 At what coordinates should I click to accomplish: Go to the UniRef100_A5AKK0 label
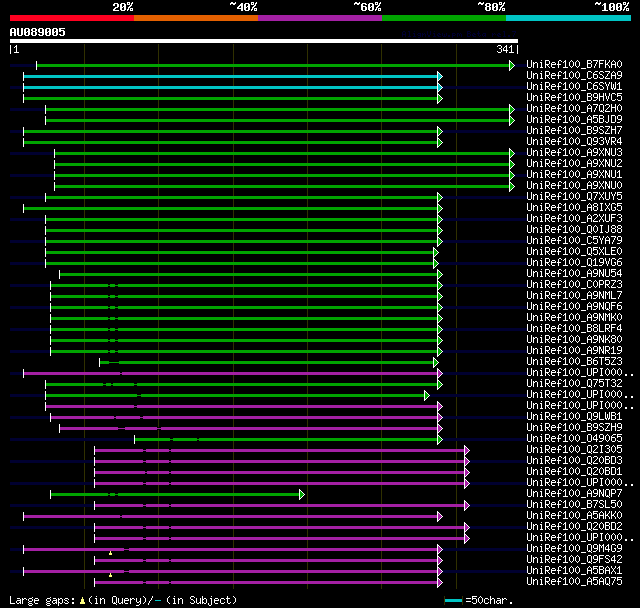point(574,516)
